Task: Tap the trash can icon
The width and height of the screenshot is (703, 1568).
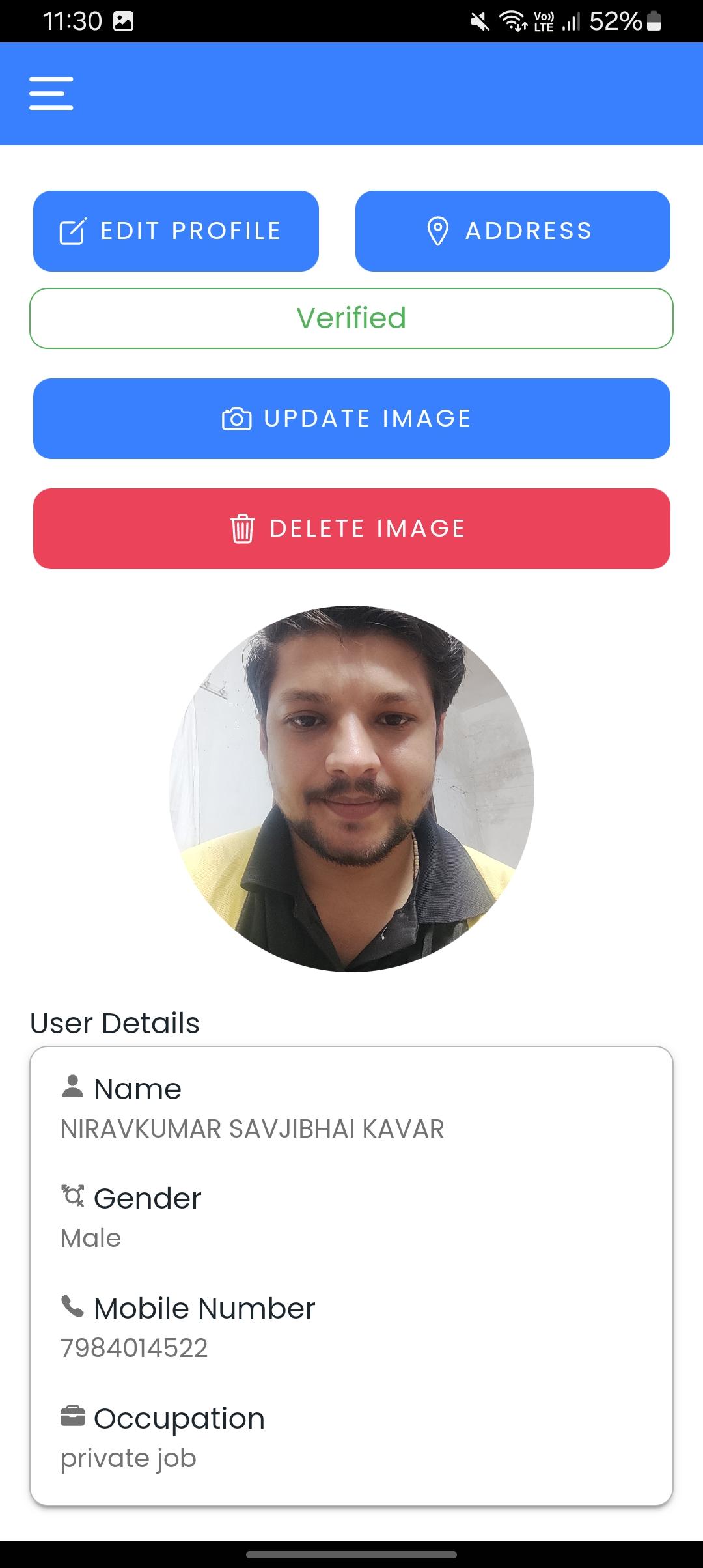Action: 242,529
